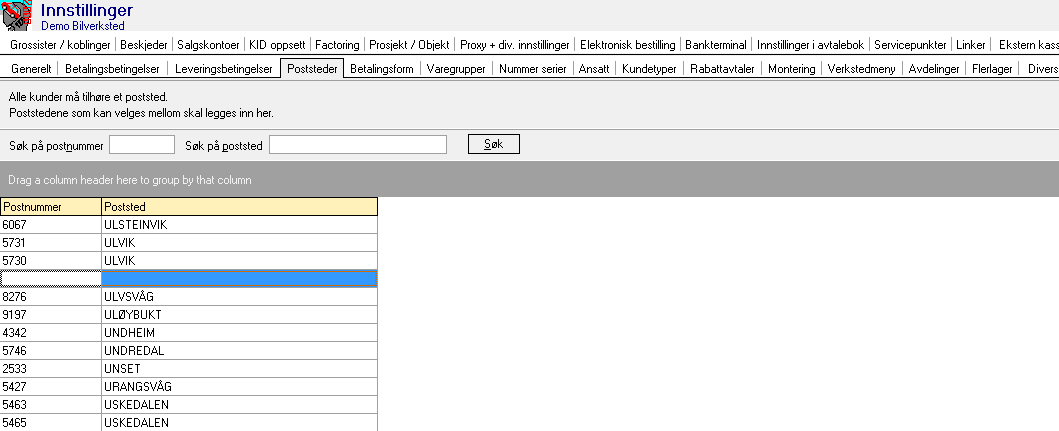The width and height of the screenshot is (1059, 431).
Task: Open the Nummer serier tab
Action: coord(533,69)
